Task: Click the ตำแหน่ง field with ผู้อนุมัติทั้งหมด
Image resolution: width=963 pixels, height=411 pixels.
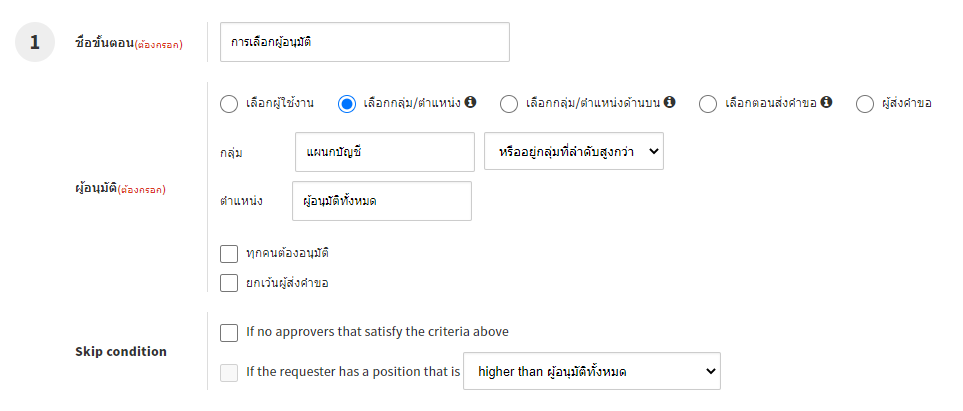Action: [x=381, y=201]
